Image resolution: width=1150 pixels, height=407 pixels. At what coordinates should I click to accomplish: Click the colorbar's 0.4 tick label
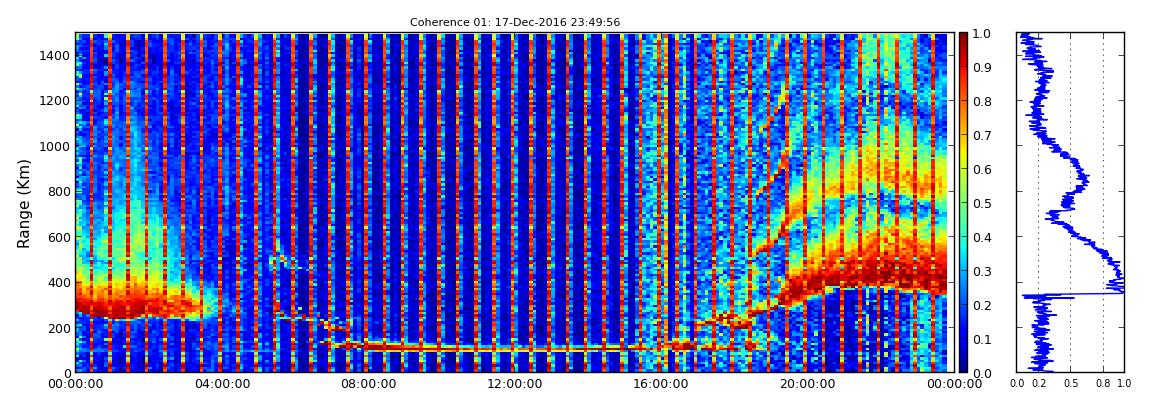click(x=982, y=238)
